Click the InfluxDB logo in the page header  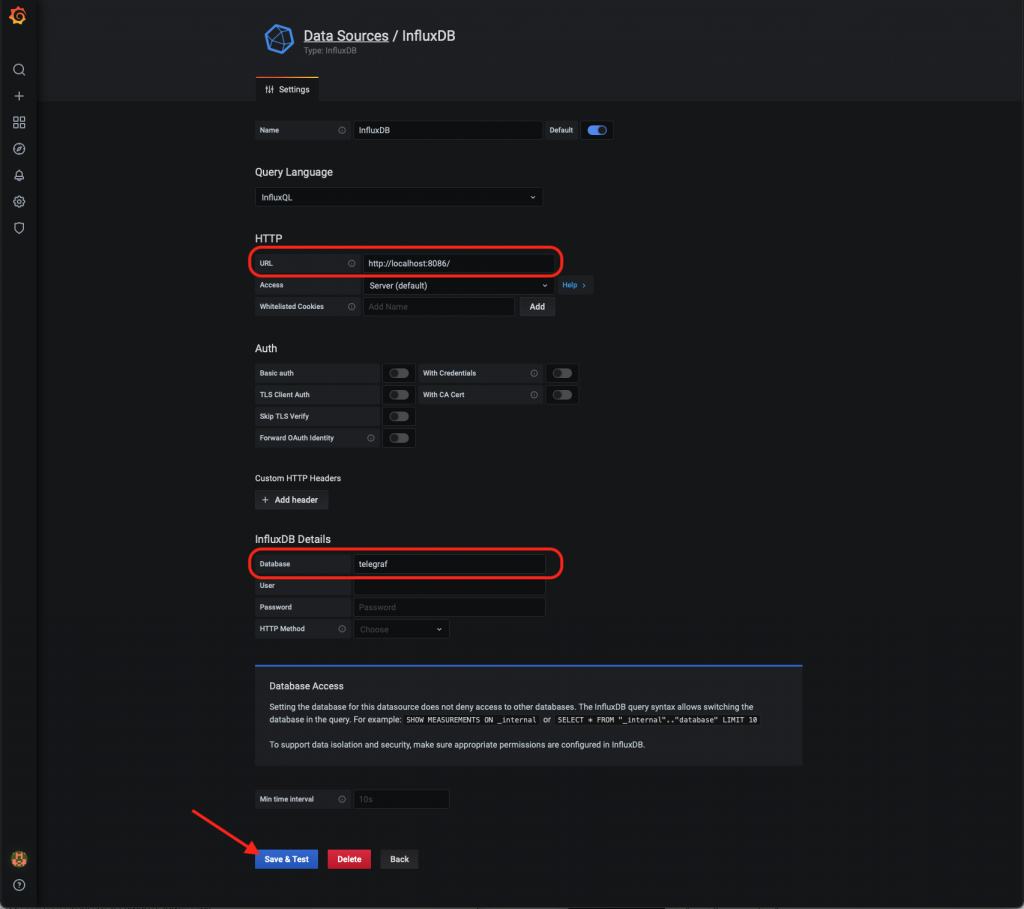(x=279, y=39)
